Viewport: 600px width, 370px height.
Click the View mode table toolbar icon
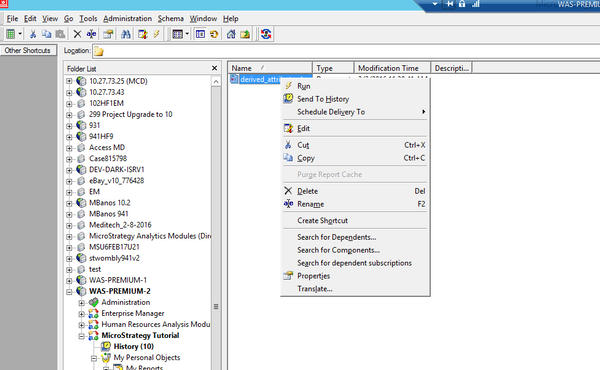click(177, 34)
